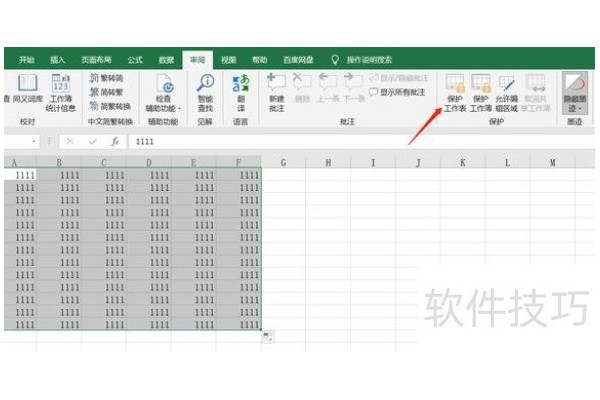Open the Name Box dropdown arrow
The image size is (600, 400).
tap(34, 142)
